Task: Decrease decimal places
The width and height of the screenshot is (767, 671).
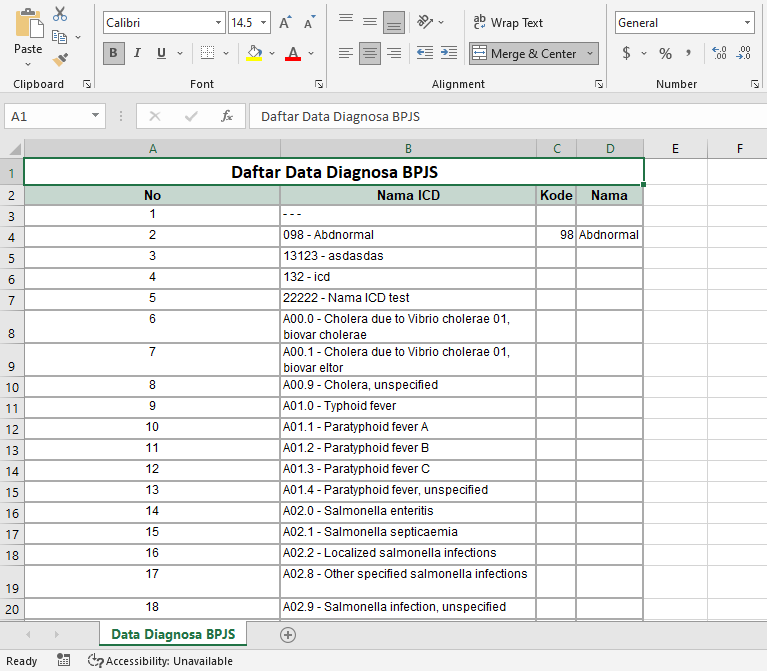Action: pyautogui.click(x=743, y=53)
